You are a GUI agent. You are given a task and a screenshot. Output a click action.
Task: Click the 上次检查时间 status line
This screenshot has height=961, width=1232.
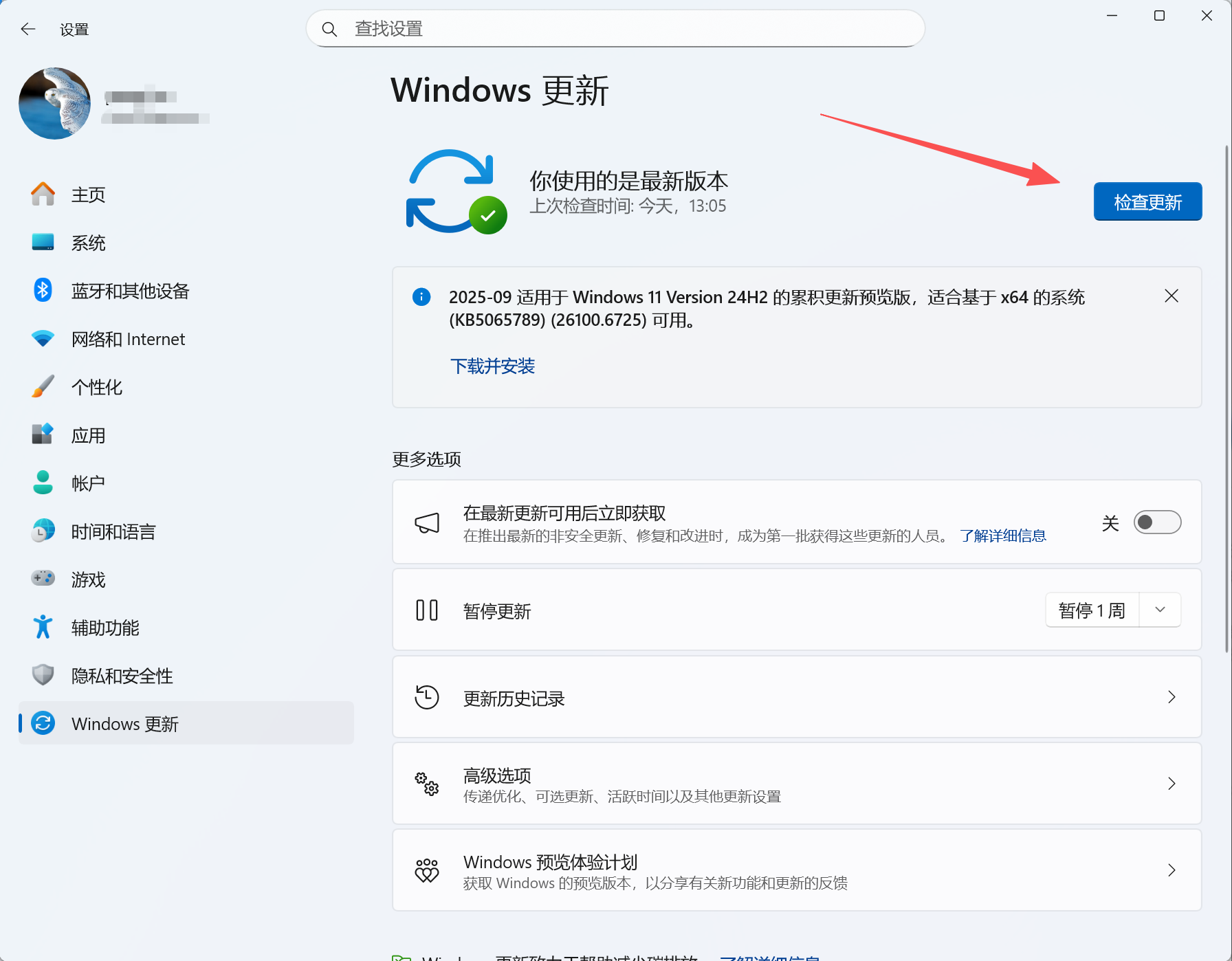click(628, 206)
